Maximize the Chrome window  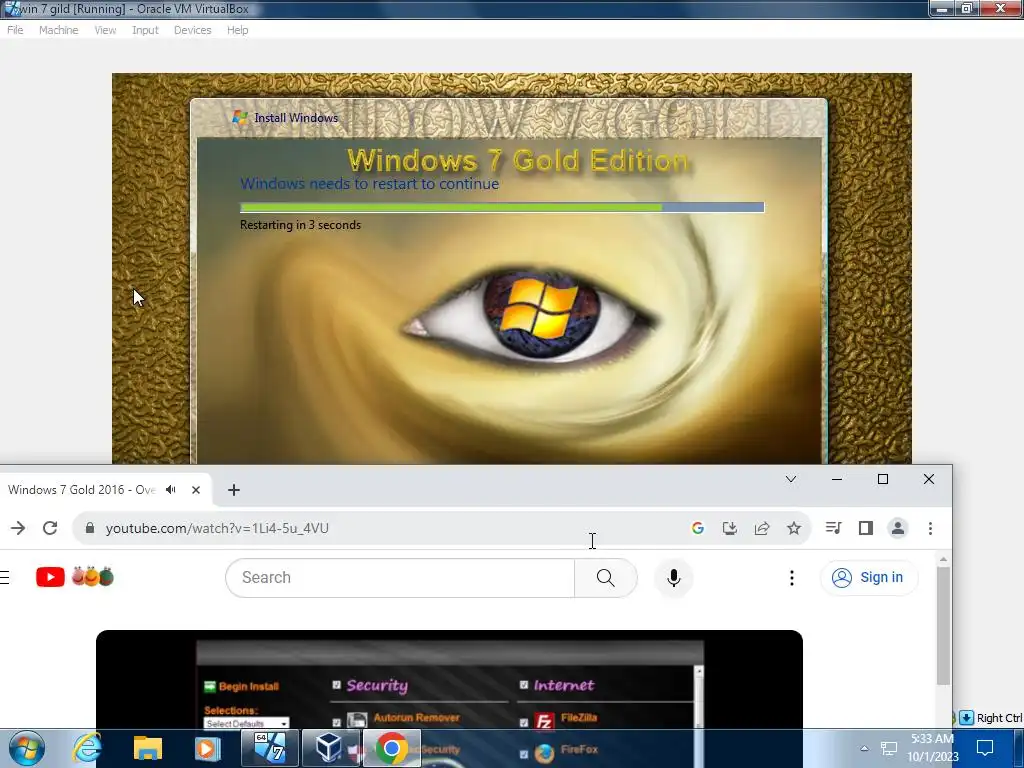[883, 479]
